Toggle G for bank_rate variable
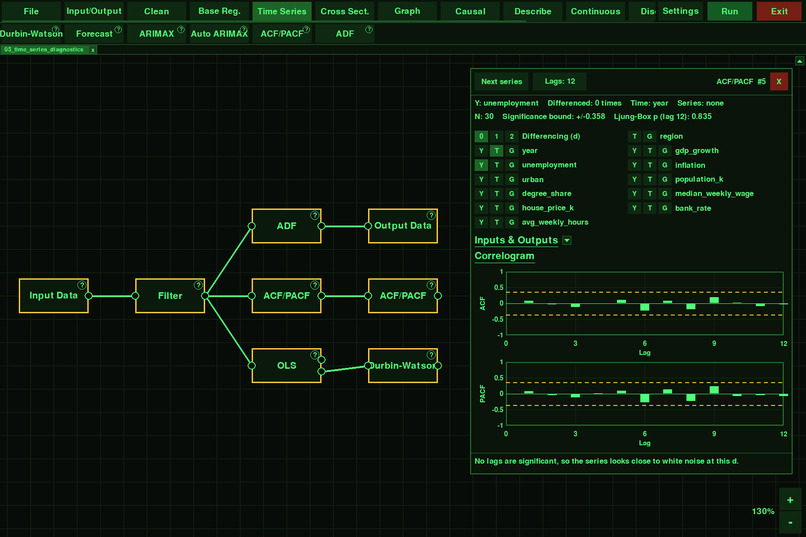806x537 pixels. coord(665,208)
